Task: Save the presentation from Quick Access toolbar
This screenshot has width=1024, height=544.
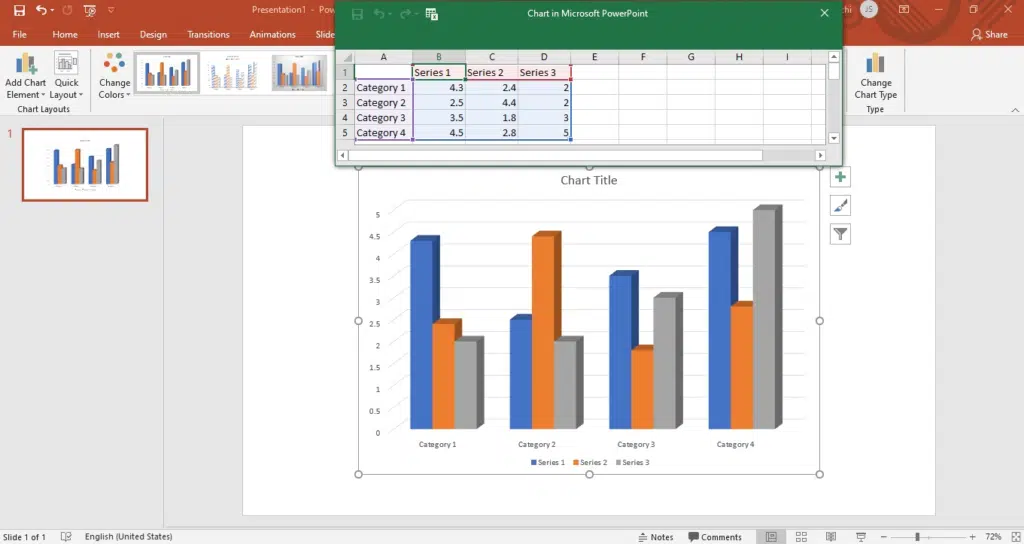Action: pos(19,10)
